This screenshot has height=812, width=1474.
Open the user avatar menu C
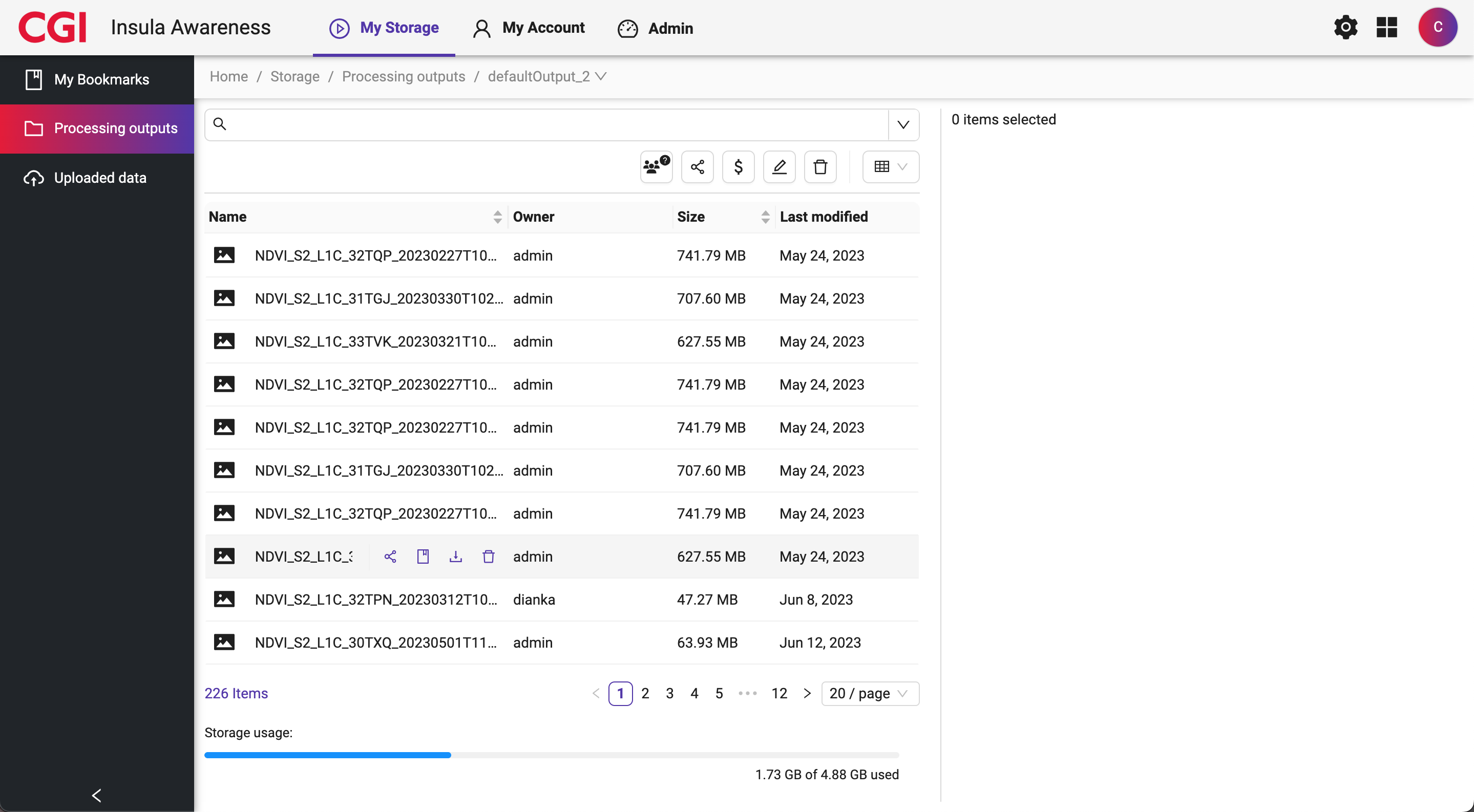(1437, 28)
